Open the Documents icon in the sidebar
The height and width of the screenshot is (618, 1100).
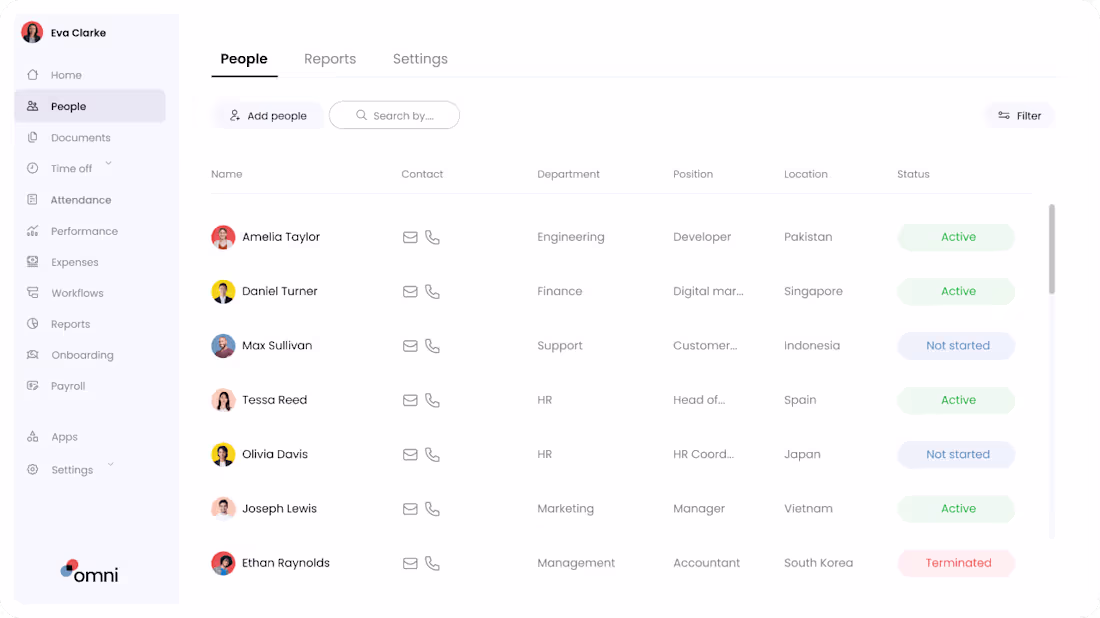pos(33,138)
